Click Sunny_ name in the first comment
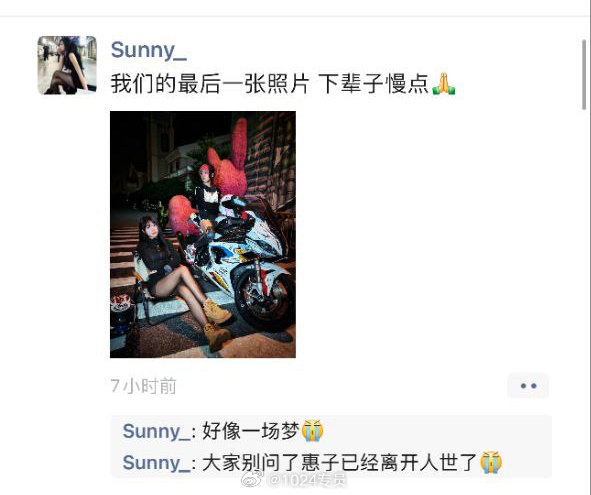This screenshot has height=495, width=591. pyautogui.click(x=157, y=431)
